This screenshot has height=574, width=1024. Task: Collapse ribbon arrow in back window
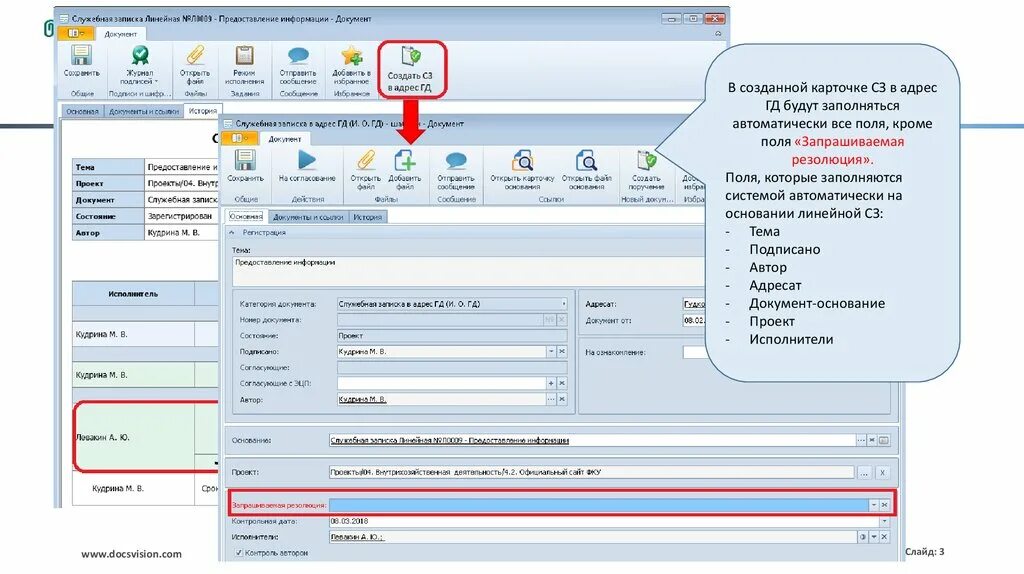click(x=718, y=33)
